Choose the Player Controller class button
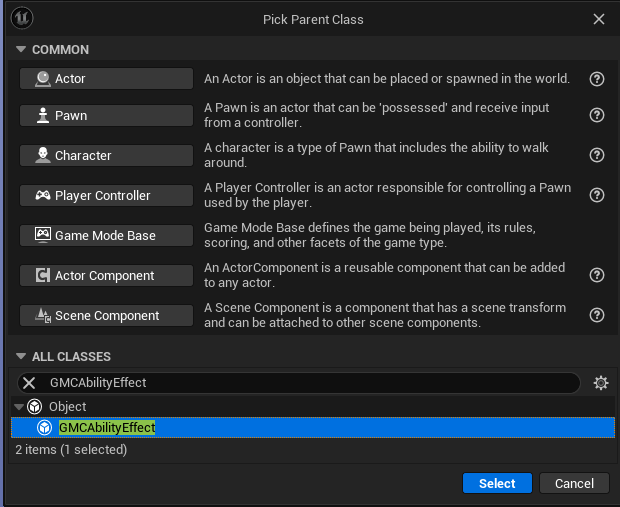 pyautogui.click(x=106, y=195)
